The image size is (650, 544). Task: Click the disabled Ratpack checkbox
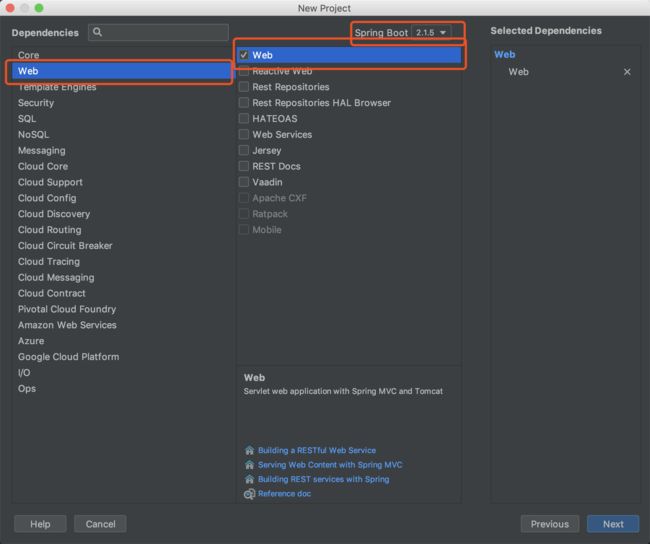244,214
